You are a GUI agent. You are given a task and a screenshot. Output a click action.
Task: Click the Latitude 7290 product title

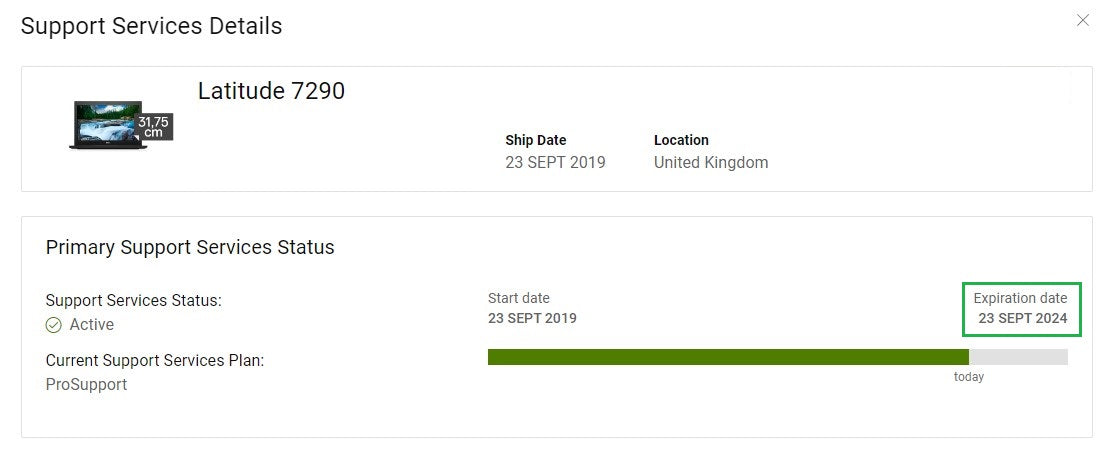[271, 91]
